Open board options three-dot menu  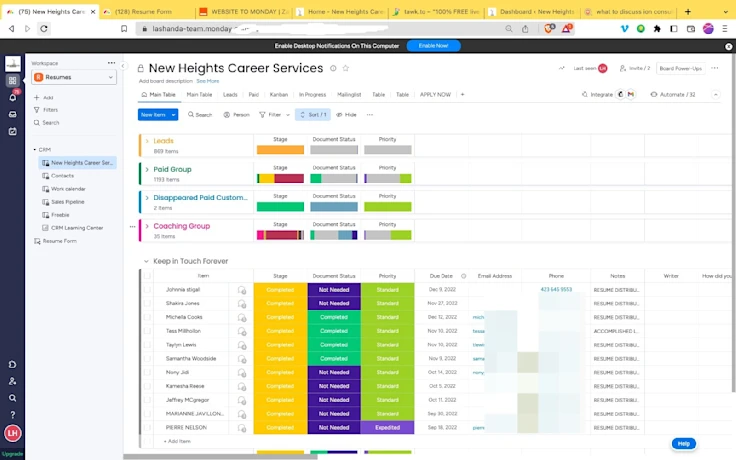point(715,68)
